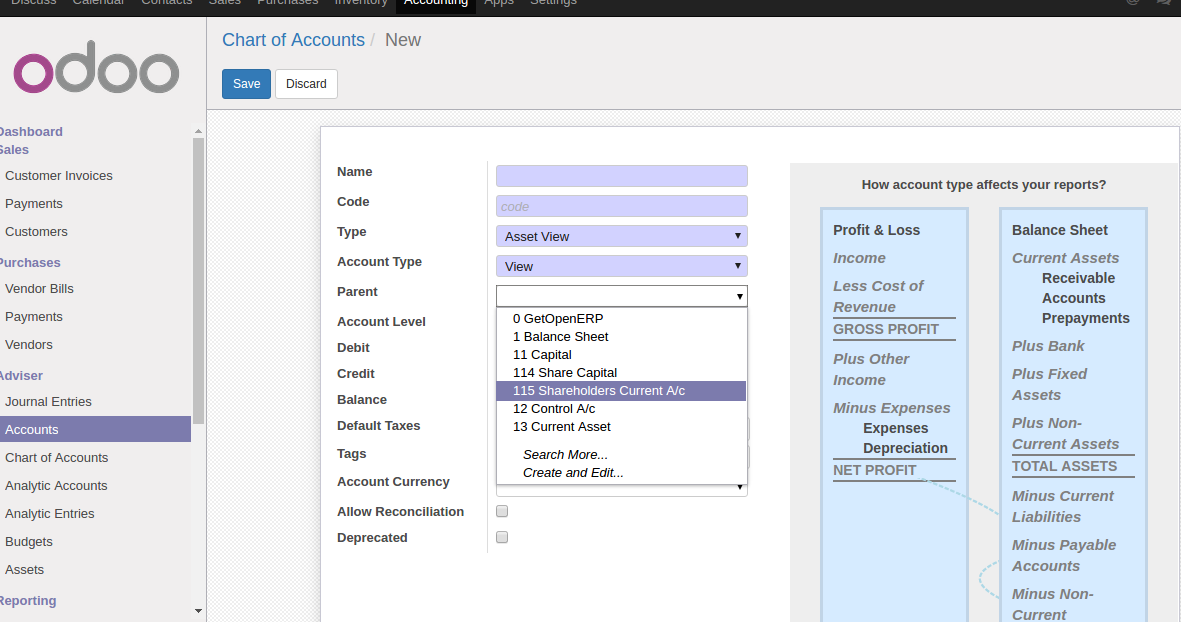The width and height of the screenshot is (1181, 622).
Task: Discard the new account form
Action: (x=306, y=84)
